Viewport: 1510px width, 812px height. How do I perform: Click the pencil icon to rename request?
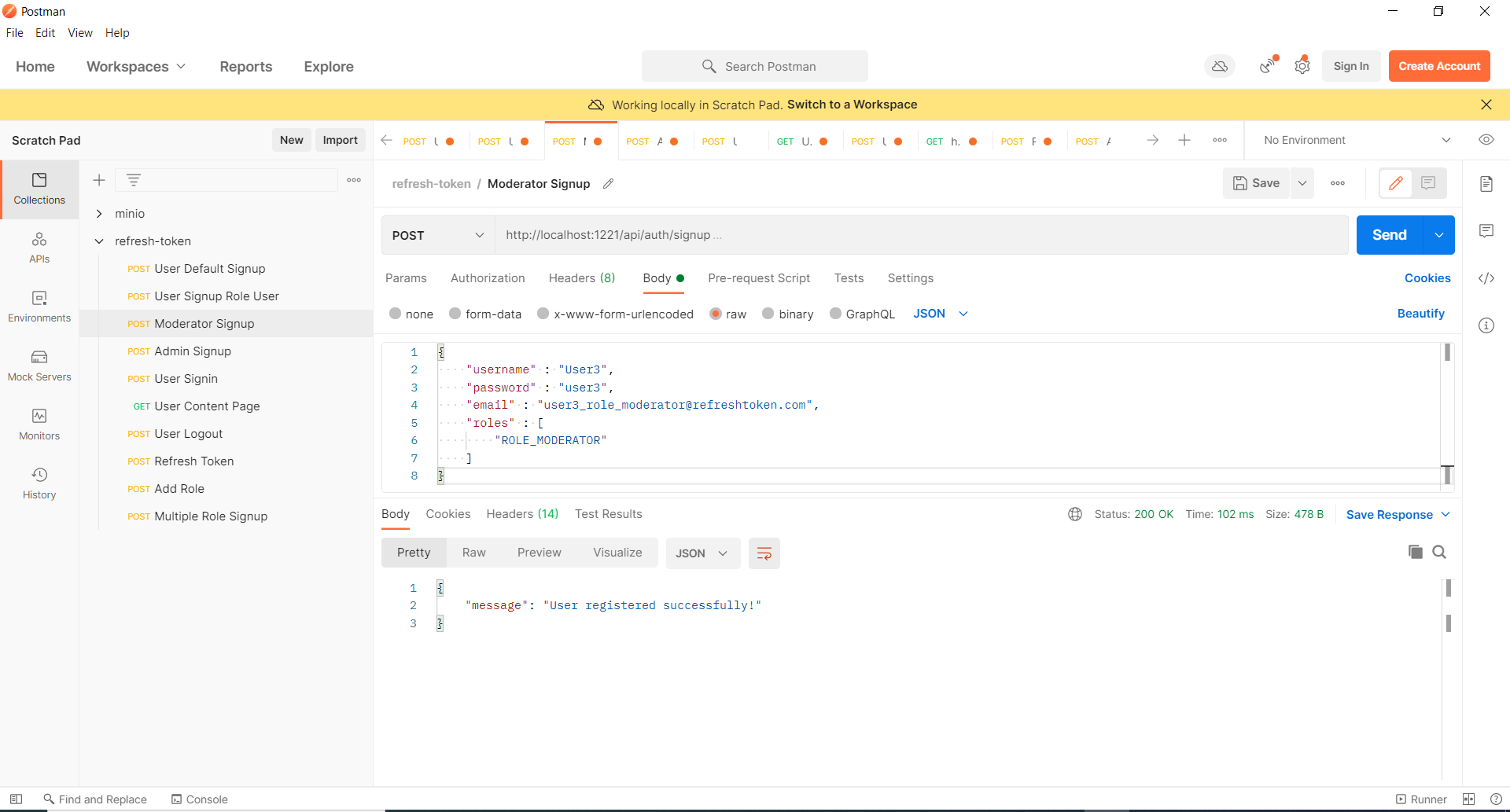pyautogui.click(x=608, y=184)
